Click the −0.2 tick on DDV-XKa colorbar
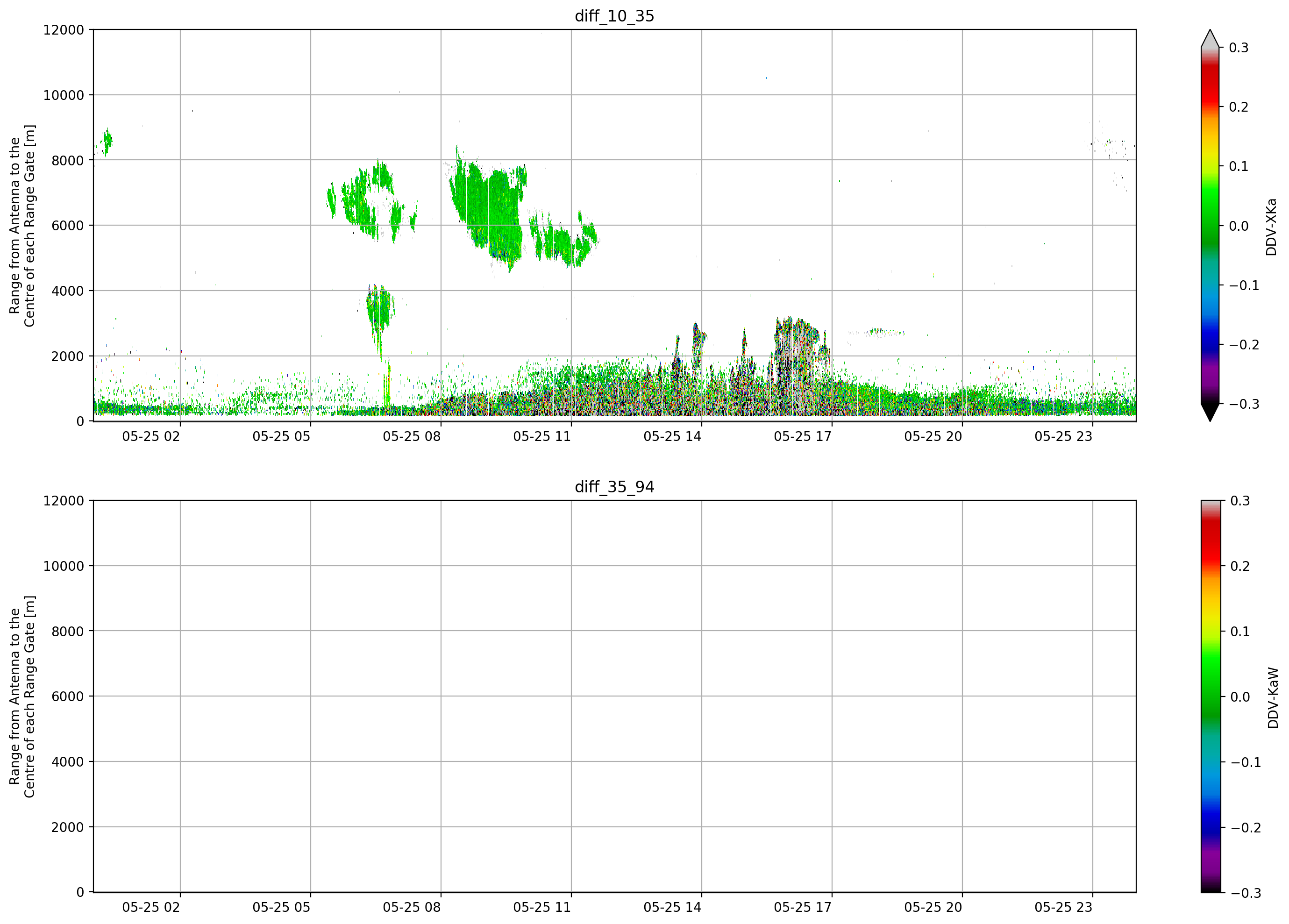Screen dimensions: 1289x924 [x=1245, y=345]
